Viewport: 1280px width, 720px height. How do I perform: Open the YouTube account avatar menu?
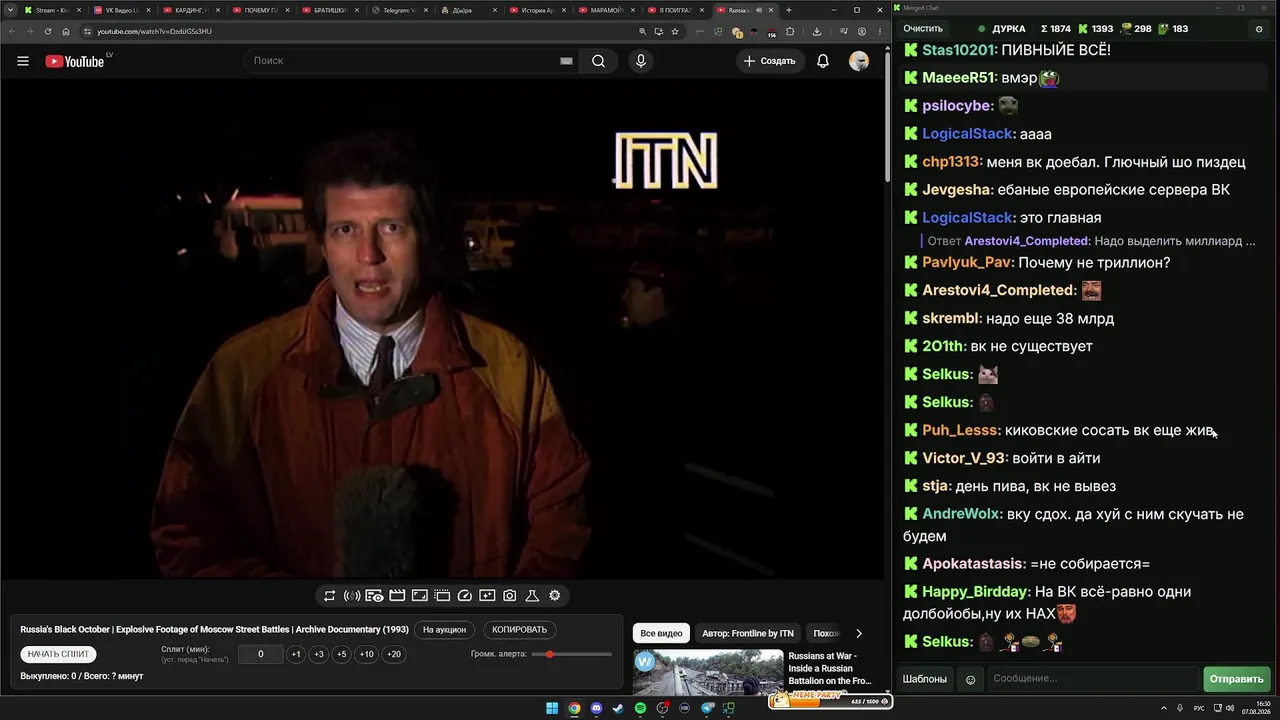point(859,61)
